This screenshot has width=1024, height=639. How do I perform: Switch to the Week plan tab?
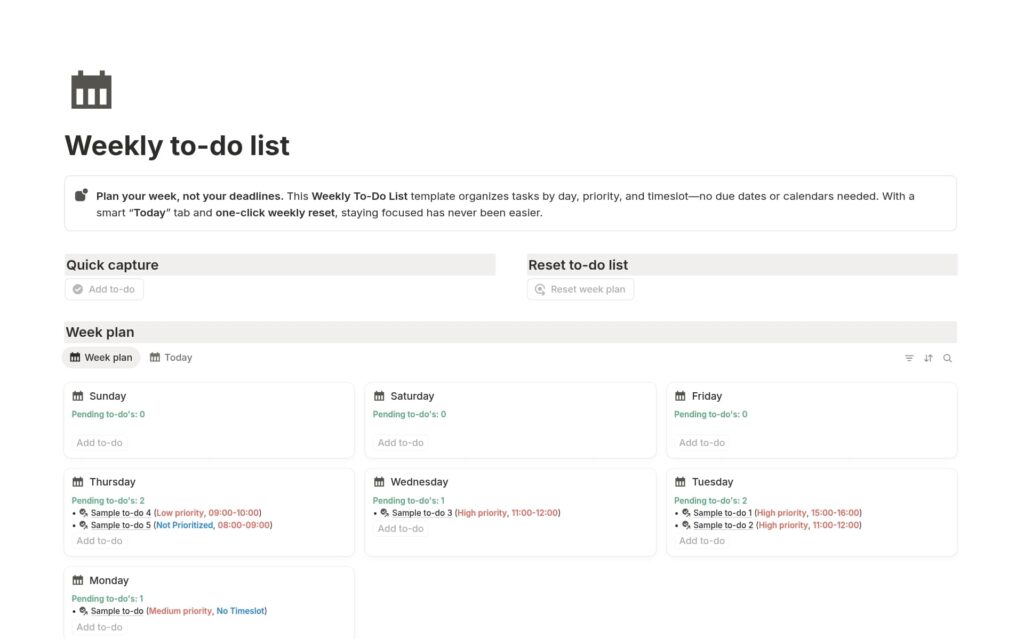click(101, 357)
